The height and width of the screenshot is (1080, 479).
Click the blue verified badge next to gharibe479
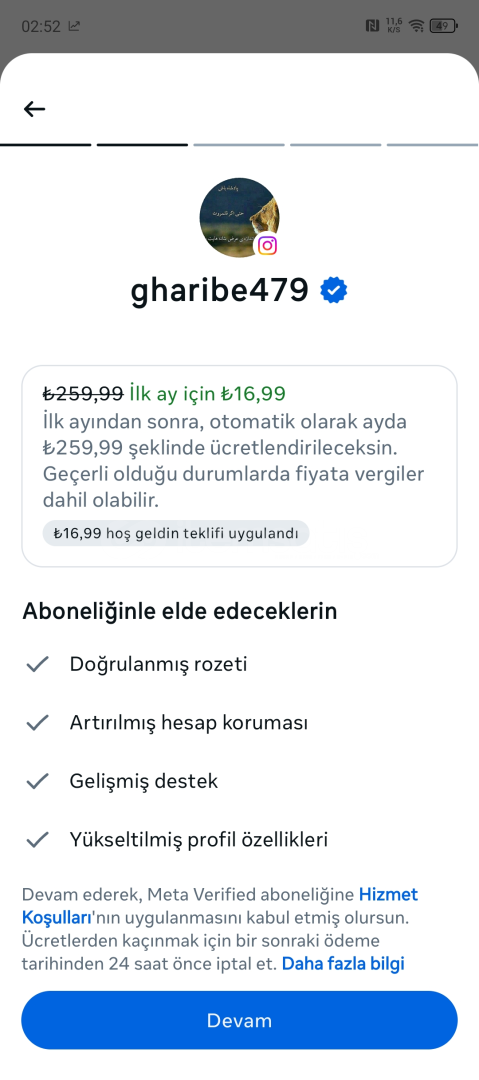334,291
